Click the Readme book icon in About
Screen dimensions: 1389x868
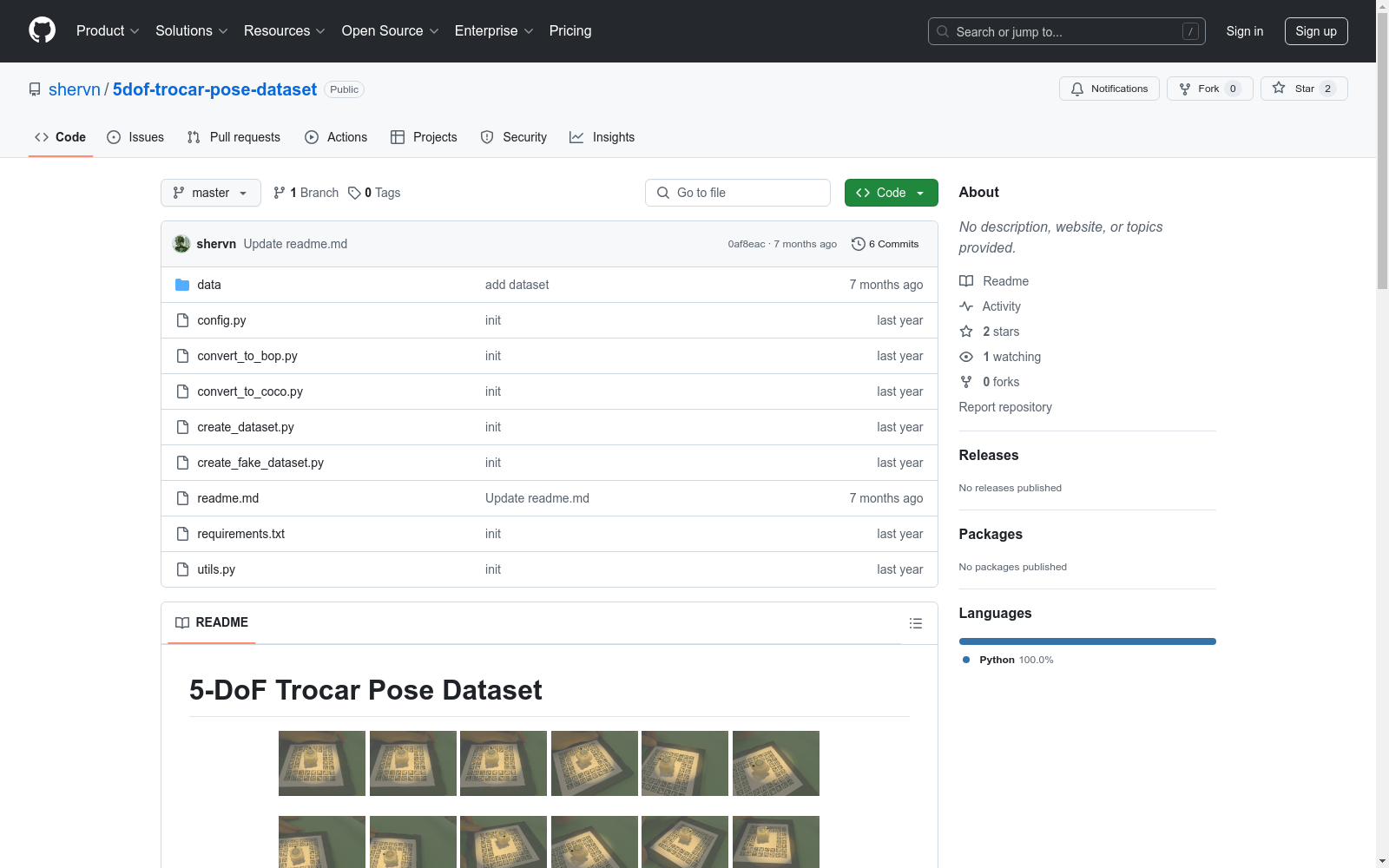point(966,281)
